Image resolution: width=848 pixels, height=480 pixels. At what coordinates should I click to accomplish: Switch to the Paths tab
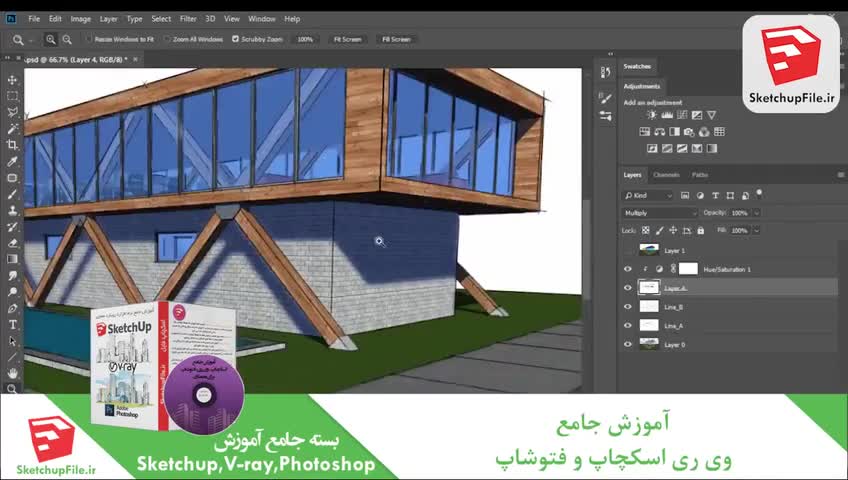[x=700, y=175]
